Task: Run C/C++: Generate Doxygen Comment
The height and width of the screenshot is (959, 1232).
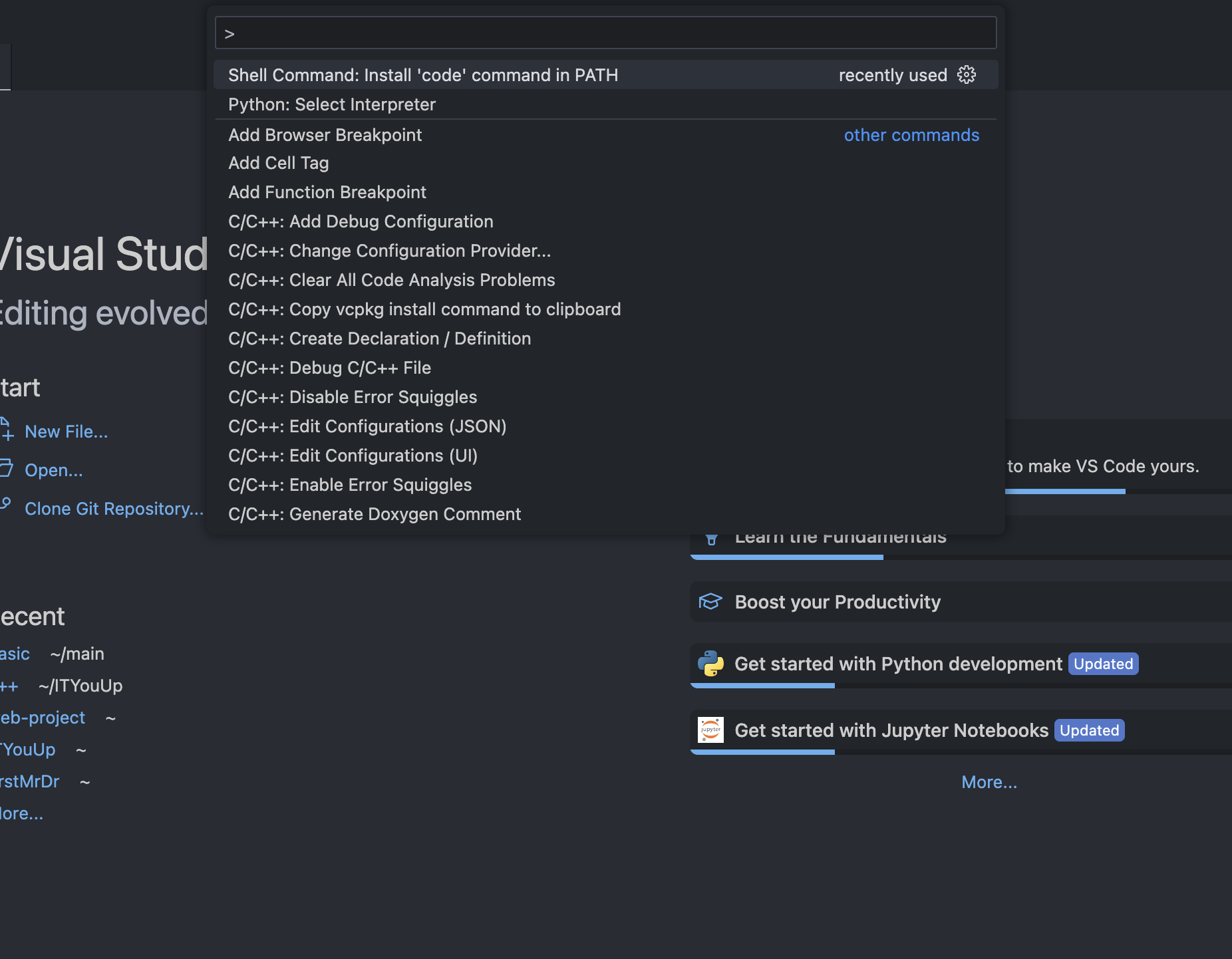Action: click(605, 514)
